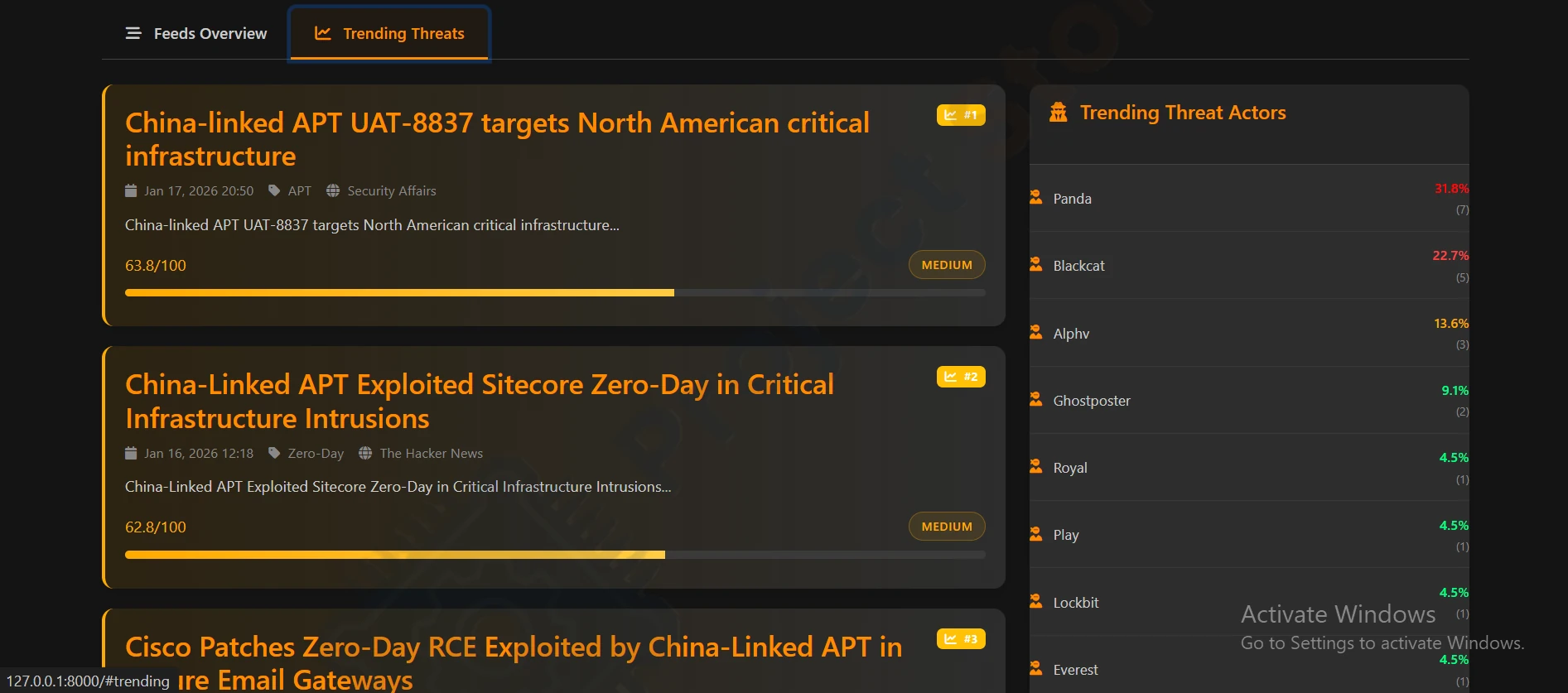Click the 62.8/100 score progress bar
The image size is (1568, 693).
click(x=555, y=555)
